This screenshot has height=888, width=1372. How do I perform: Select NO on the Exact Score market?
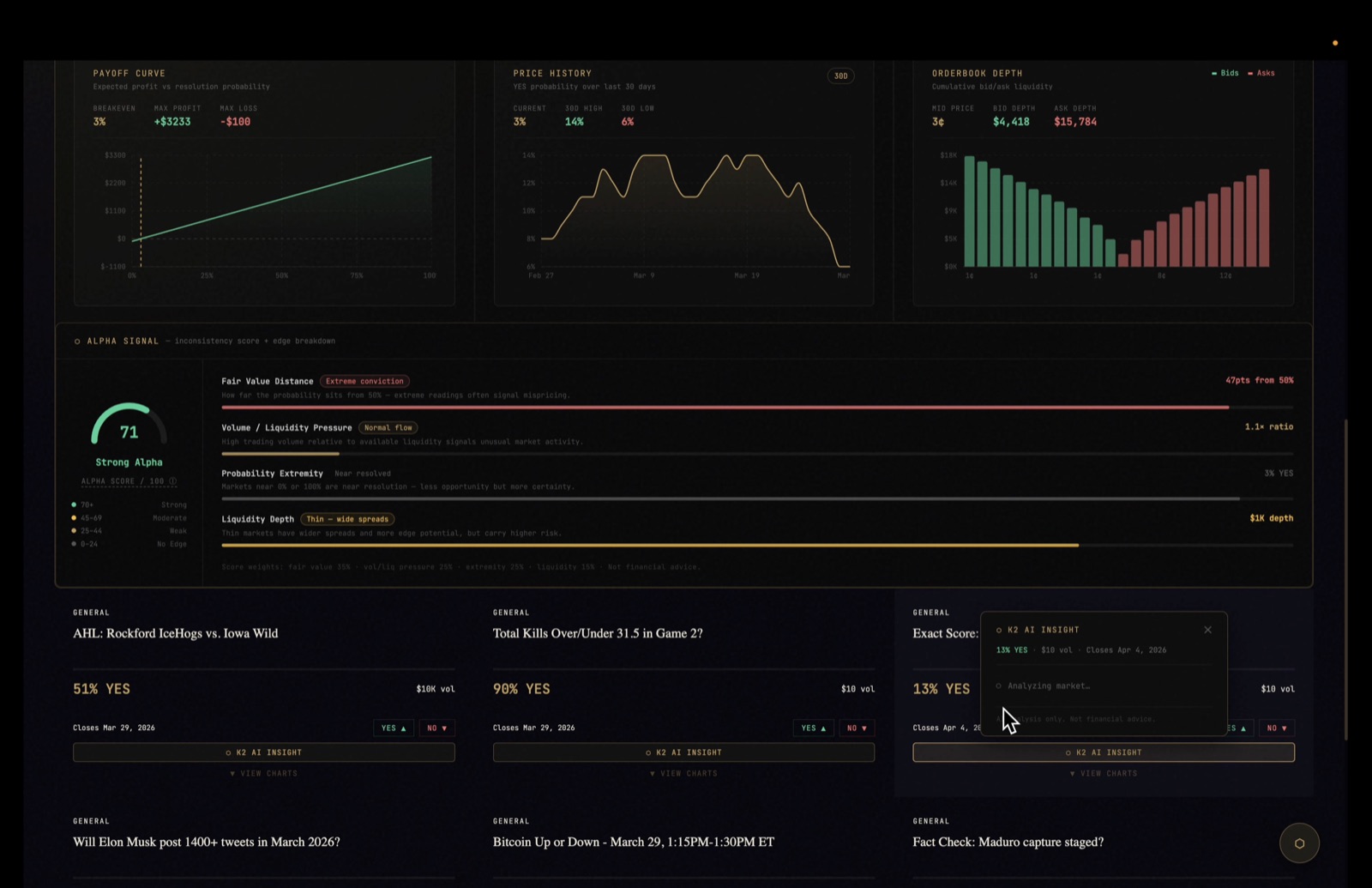click(1277, 728)
